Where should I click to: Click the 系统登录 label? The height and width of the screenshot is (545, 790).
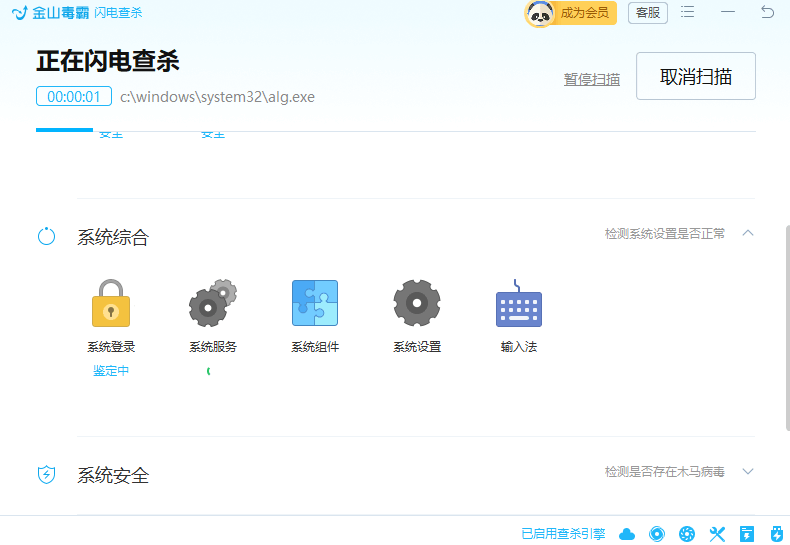[111, 347]
